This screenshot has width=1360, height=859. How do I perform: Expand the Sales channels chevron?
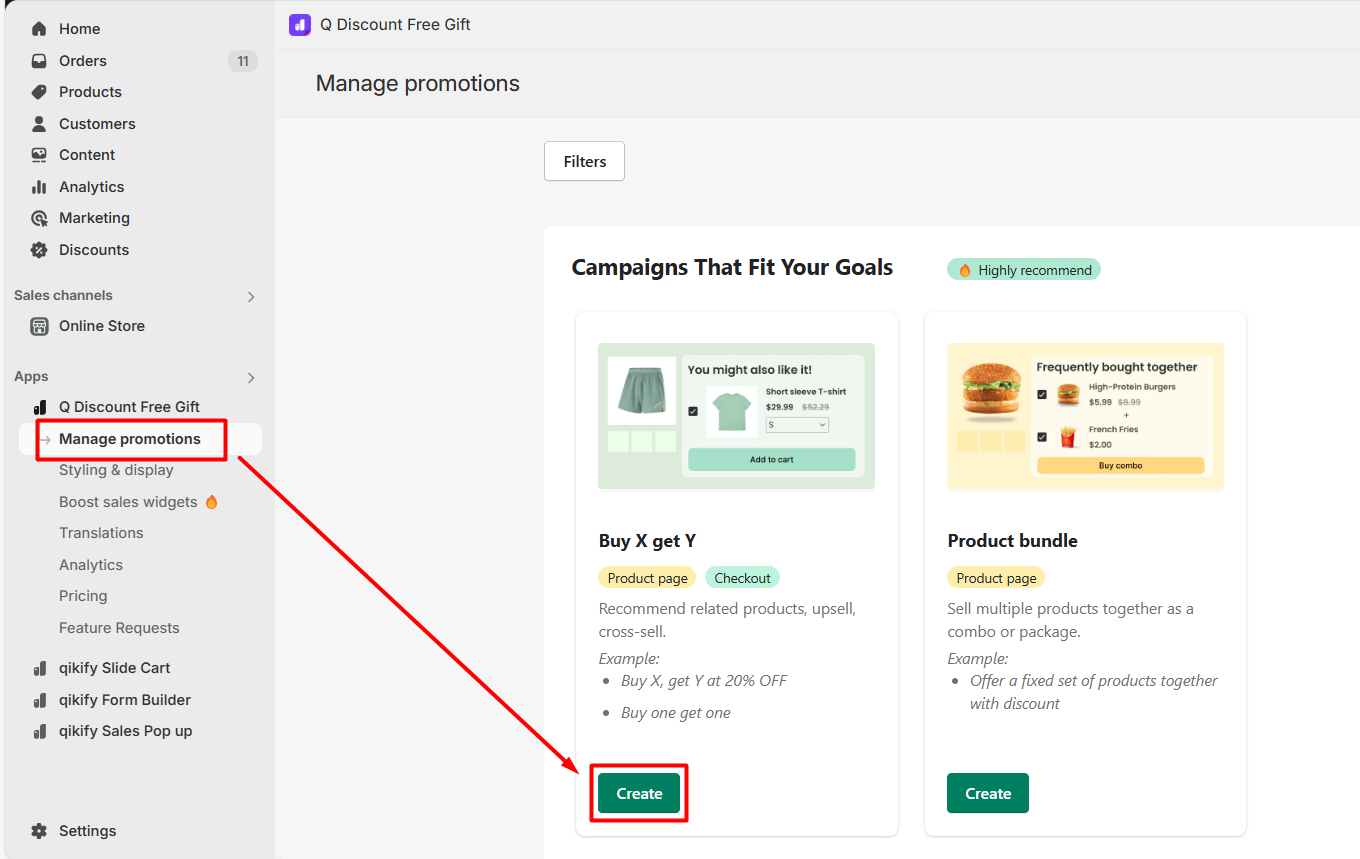pos(251,297)
